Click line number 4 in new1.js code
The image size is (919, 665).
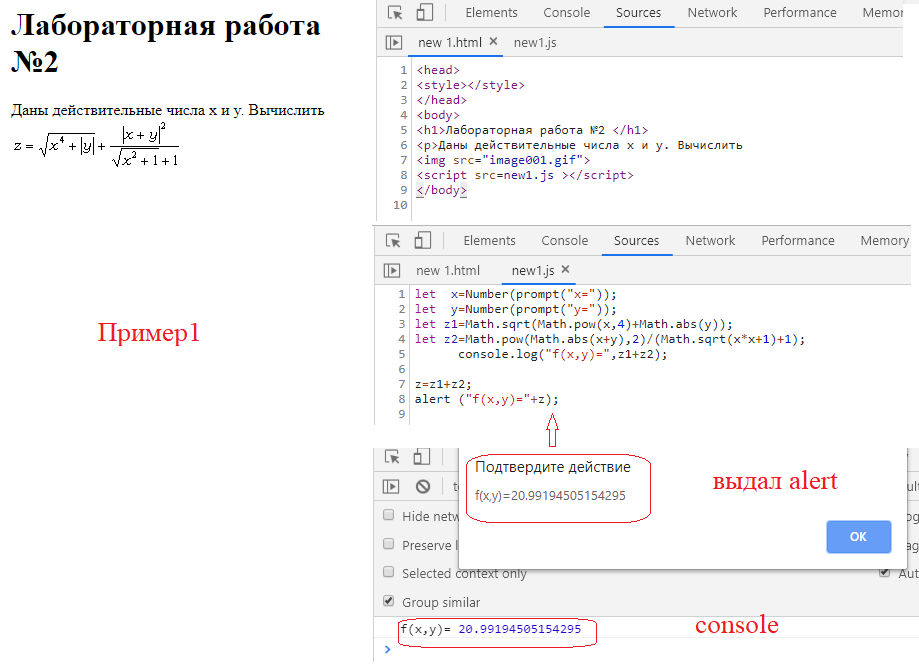(403, 340)
